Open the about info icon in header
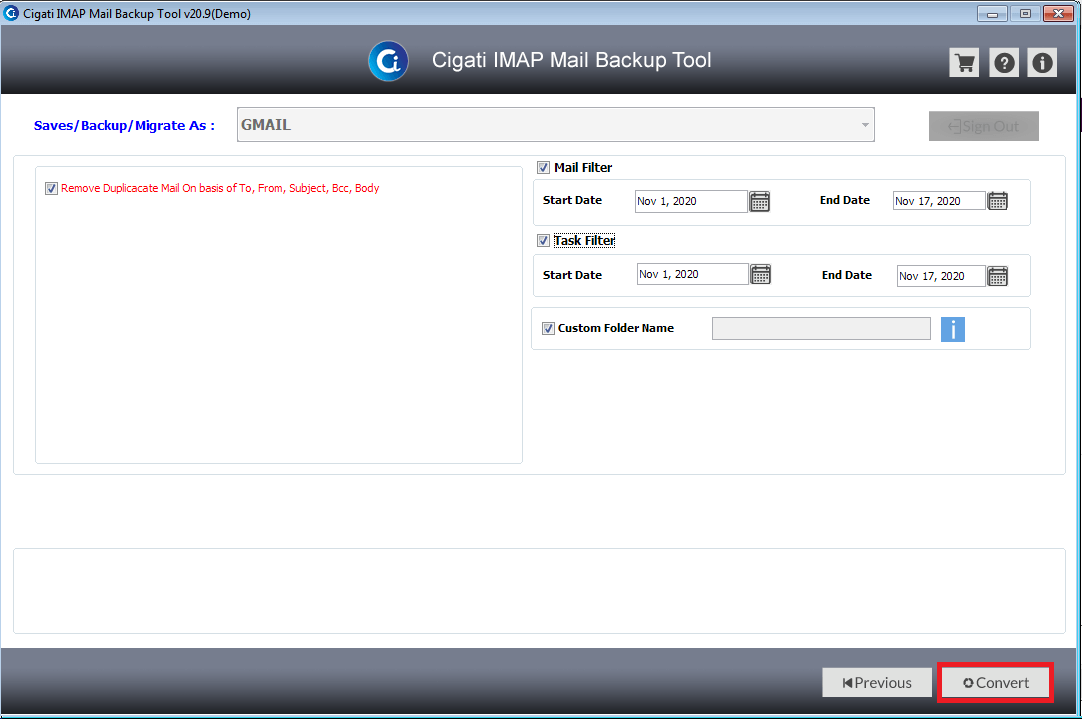Image resolution: width=1082 pixels, height=719 pixels. point(1042,63)
